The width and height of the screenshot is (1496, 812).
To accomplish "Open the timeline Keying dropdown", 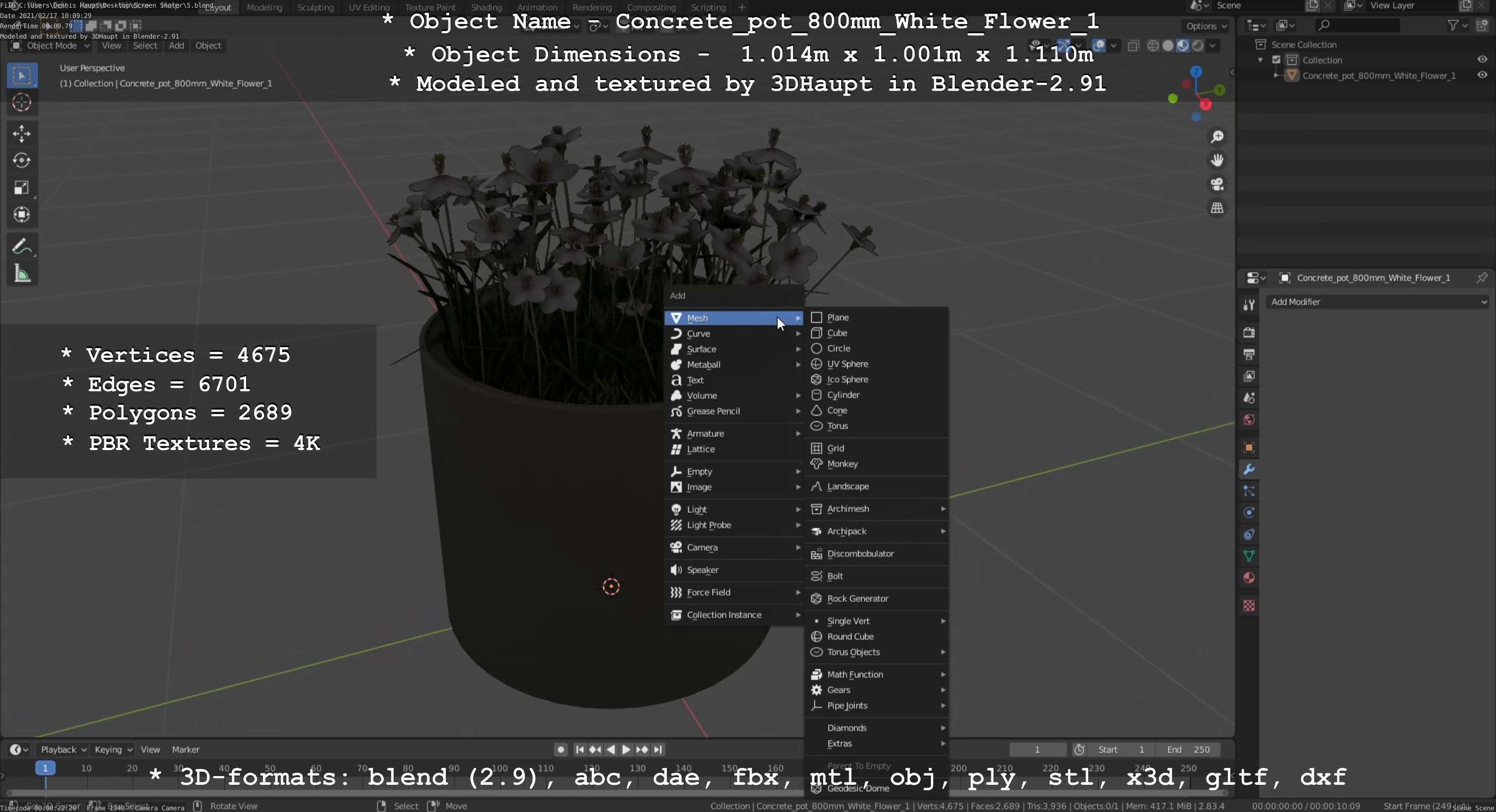I will click(x=113, y=749).
